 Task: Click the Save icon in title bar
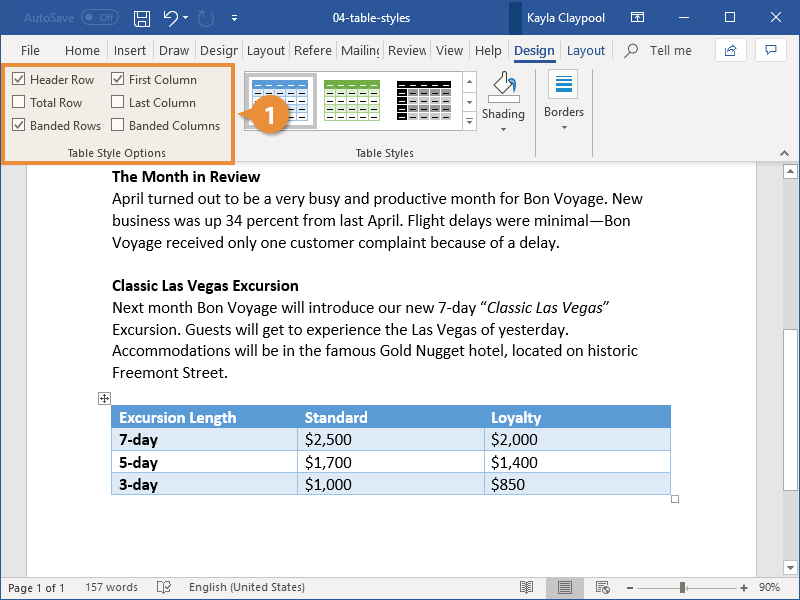pyautogui.click(x=142, y=18)
